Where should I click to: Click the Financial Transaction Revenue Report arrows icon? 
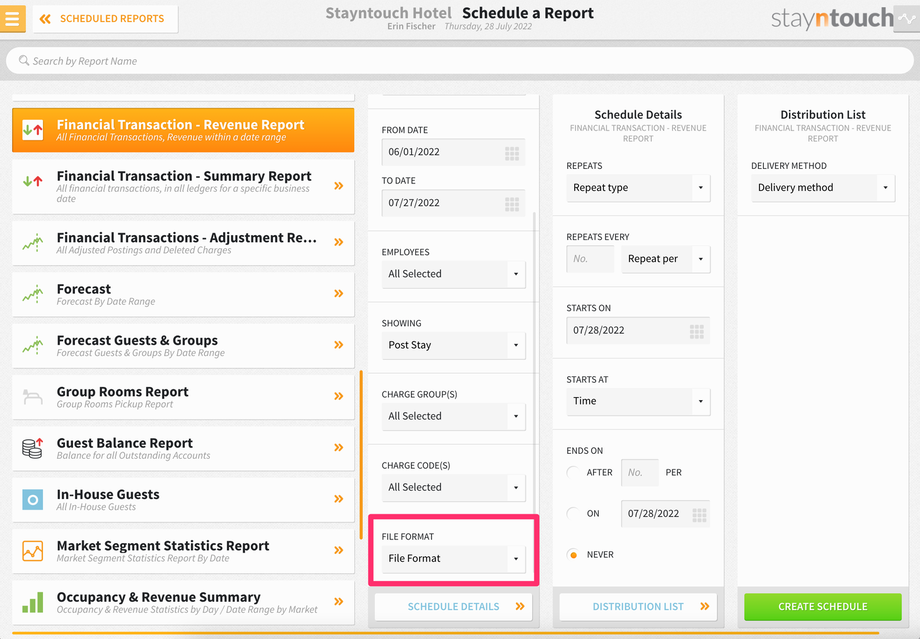click(33, 130)
